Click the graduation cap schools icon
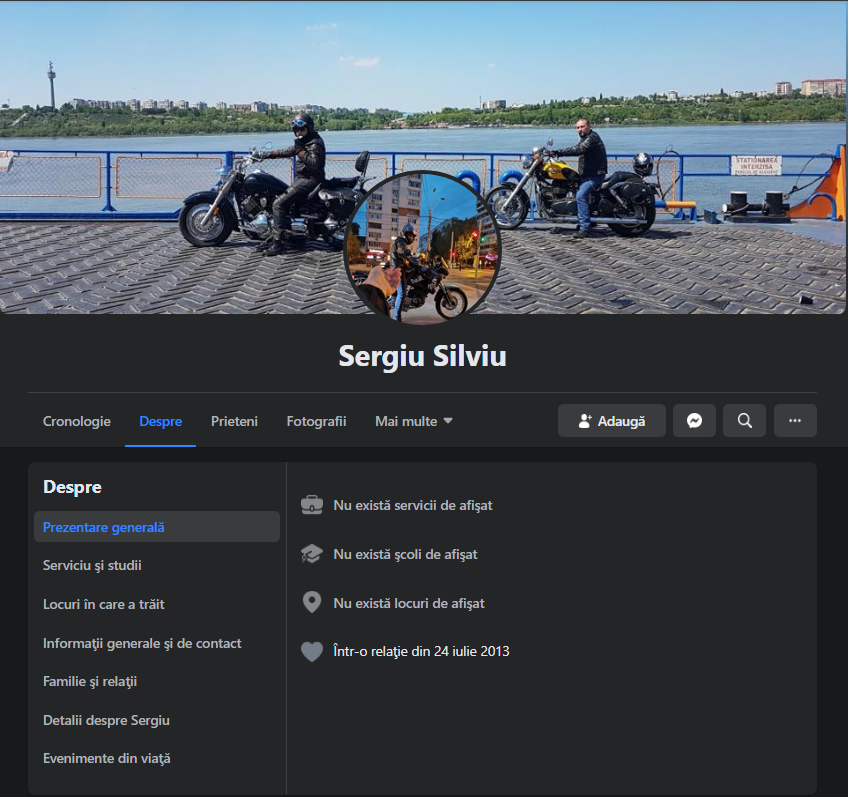The image size is (848, 797). point(312,554)
